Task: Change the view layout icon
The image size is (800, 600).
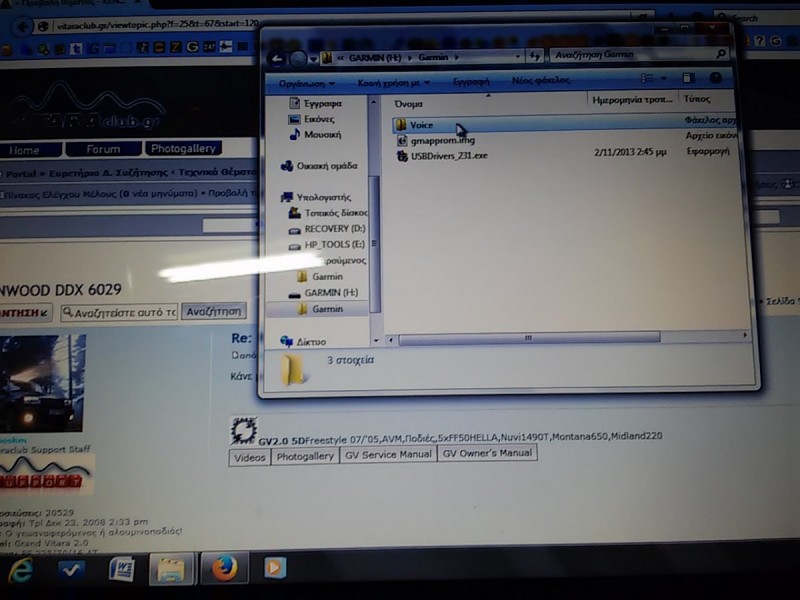Action: click(x=647, y=78)
